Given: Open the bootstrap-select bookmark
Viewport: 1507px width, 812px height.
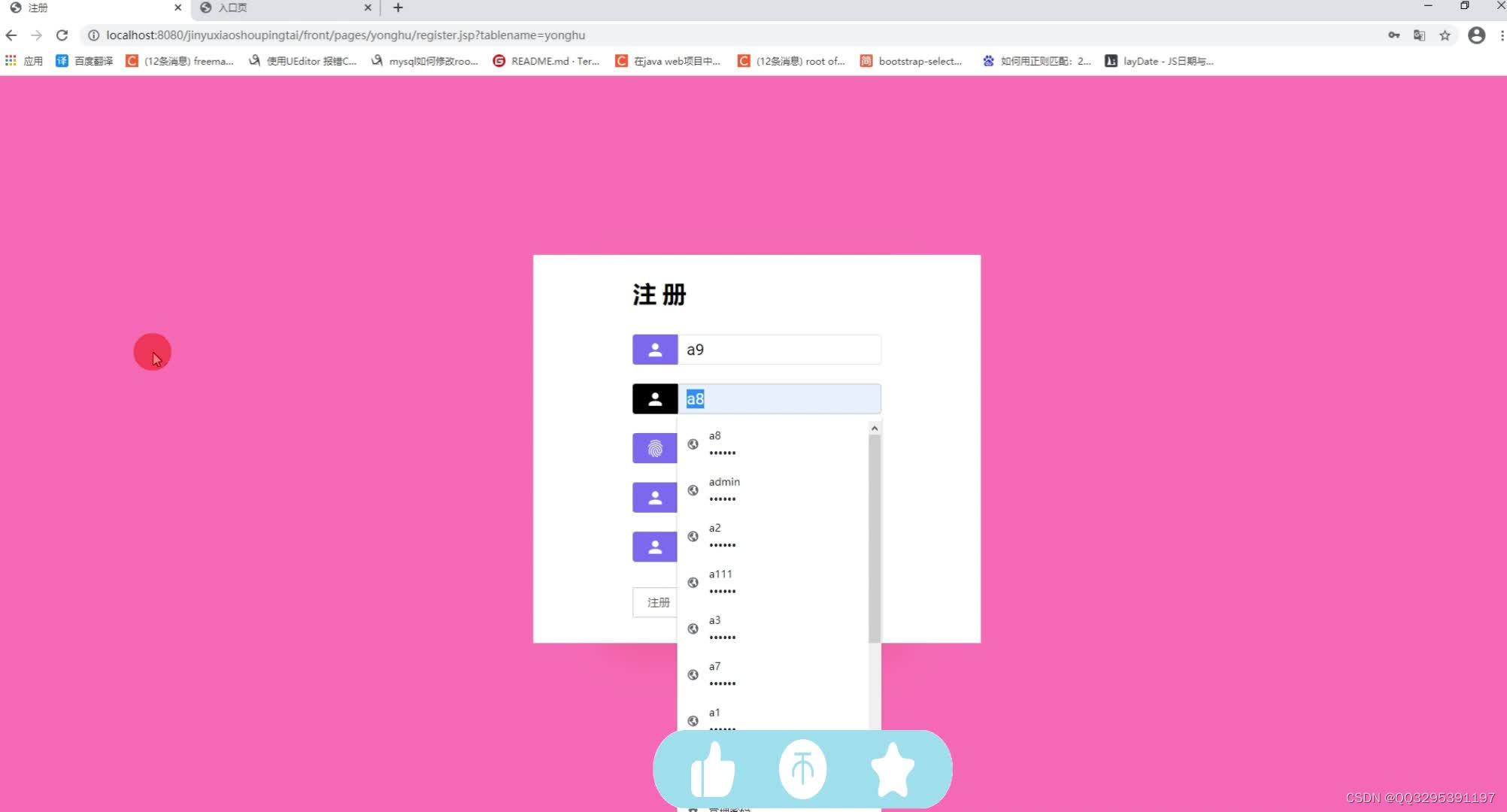Looking at the screenshot, I should [911, 61].
